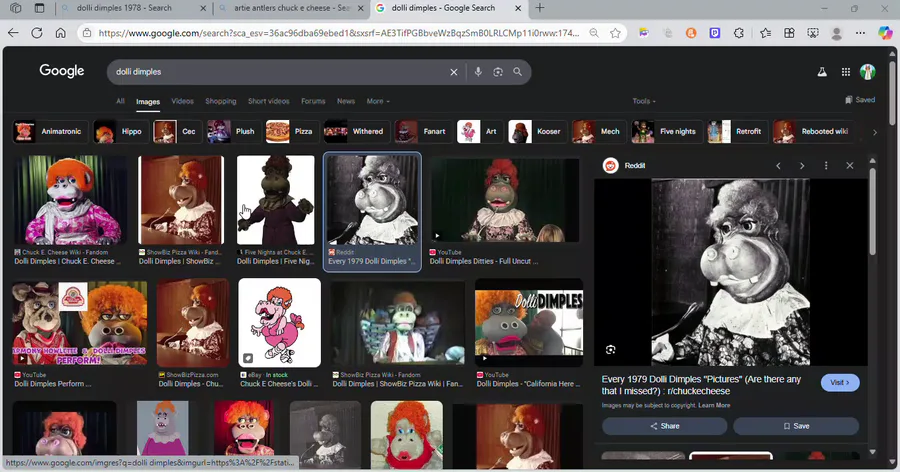Screen dimensions: 900x472
Task: Open eBay Chuck E Cheese's Dolli result
Action: point(280,323)
